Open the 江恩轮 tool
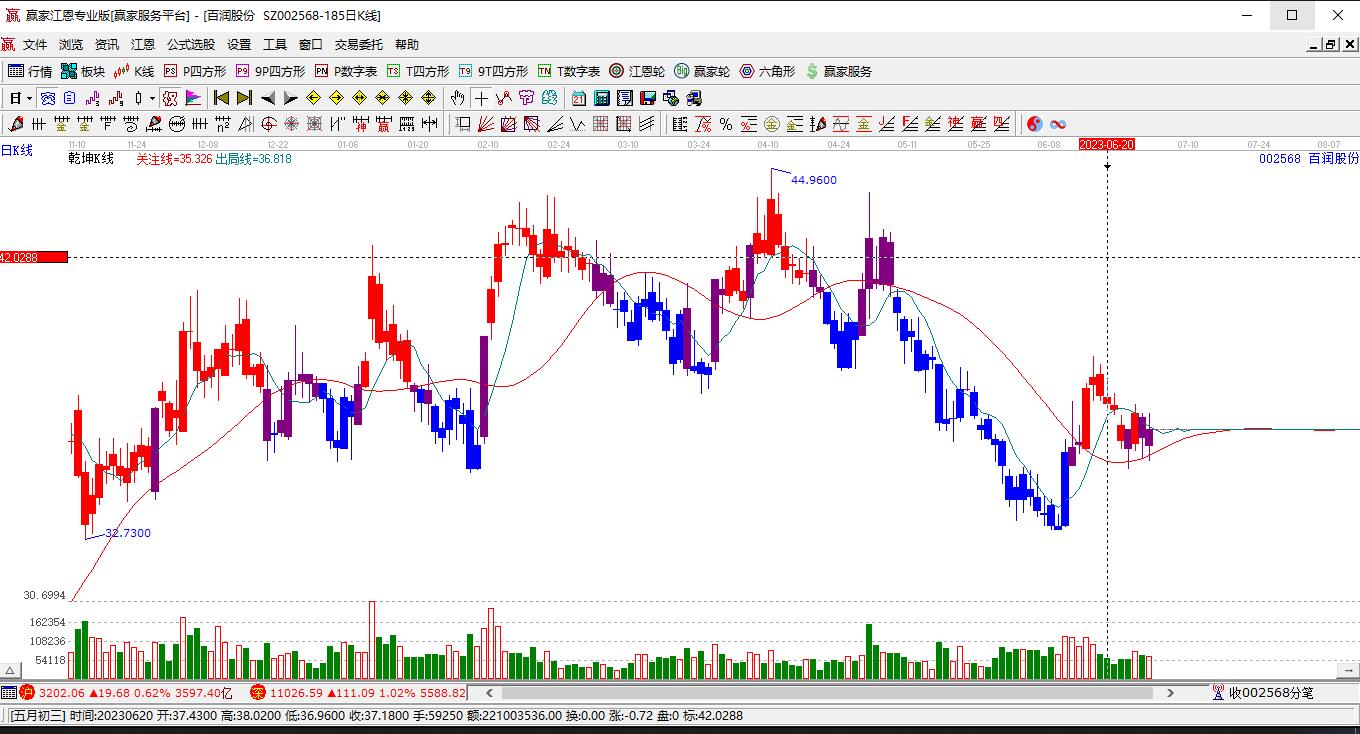The width and height of the screenshot is (1360, 734). (637, 71)
